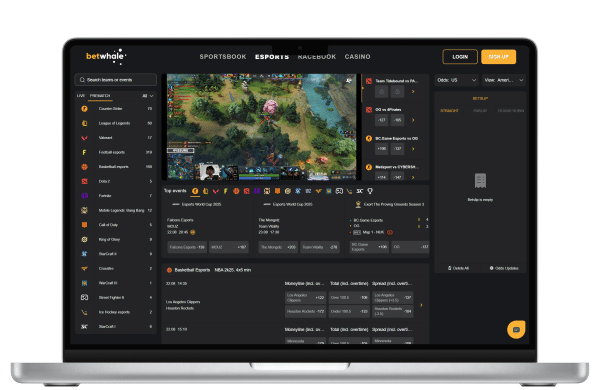Image resolution: width=600 pixels, height=390 pixels.
Task: Click the Sign Up button
Action: click(499, 57)
